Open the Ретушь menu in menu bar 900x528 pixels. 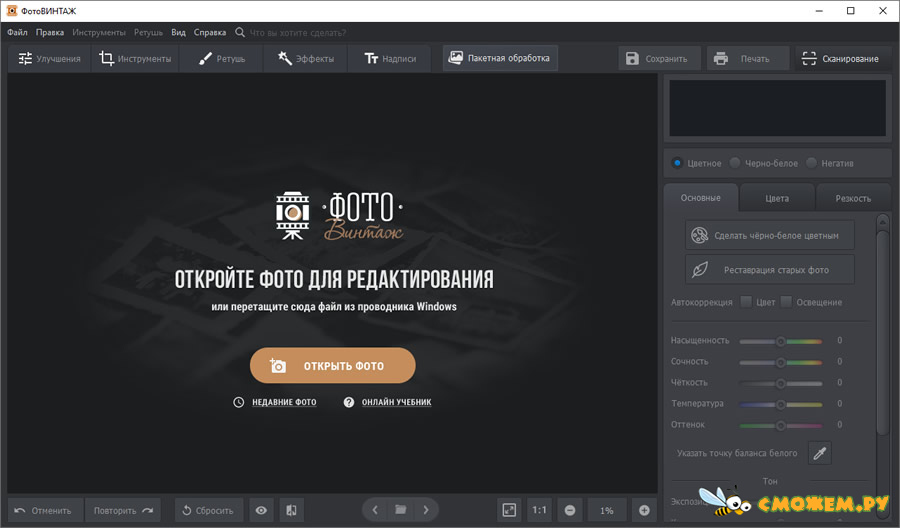coord(148,32)
